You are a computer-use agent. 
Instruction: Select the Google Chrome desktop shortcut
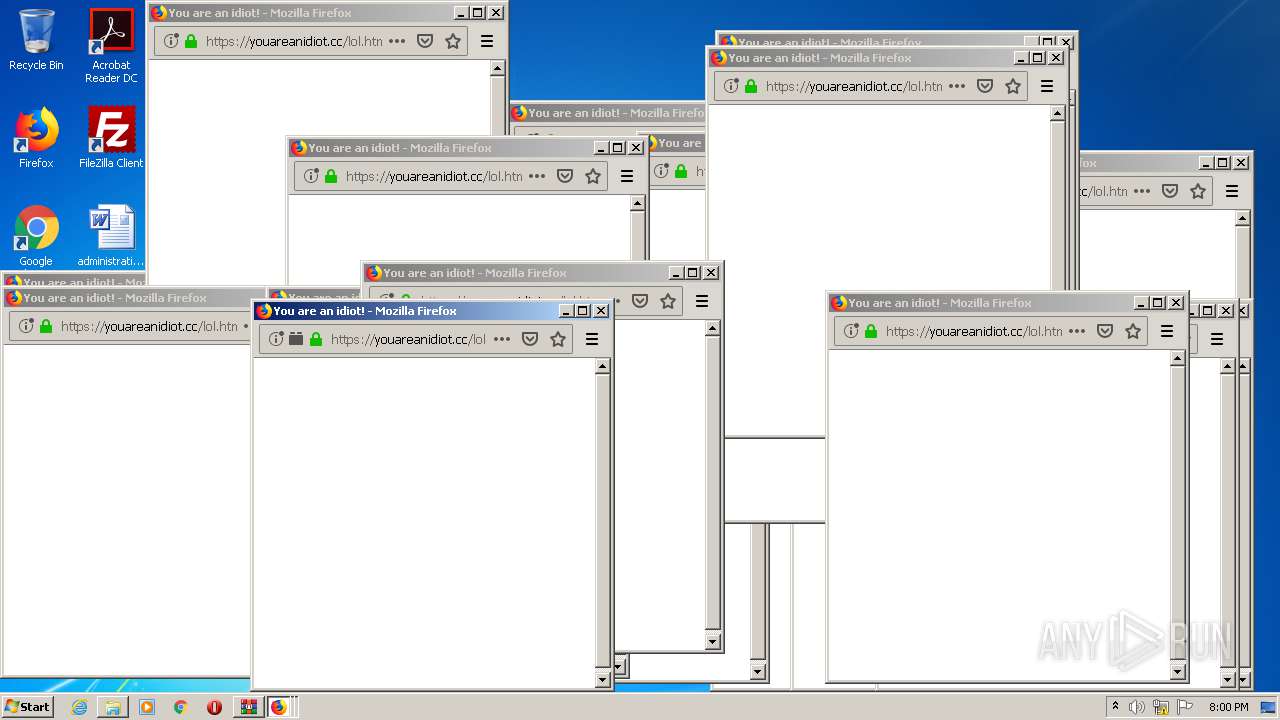(36, 236)
